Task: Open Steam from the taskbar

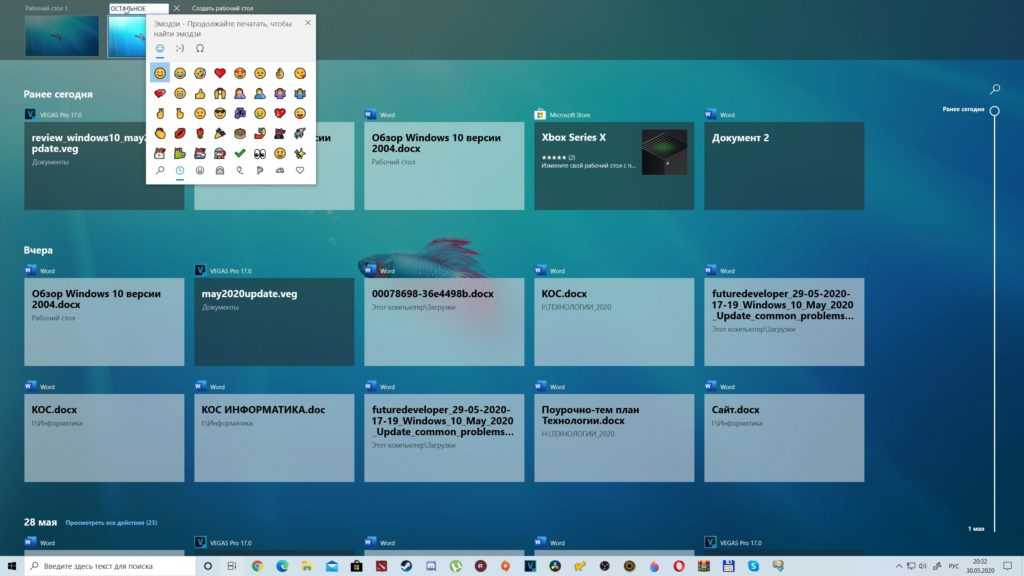Action: tap(407, 566)
